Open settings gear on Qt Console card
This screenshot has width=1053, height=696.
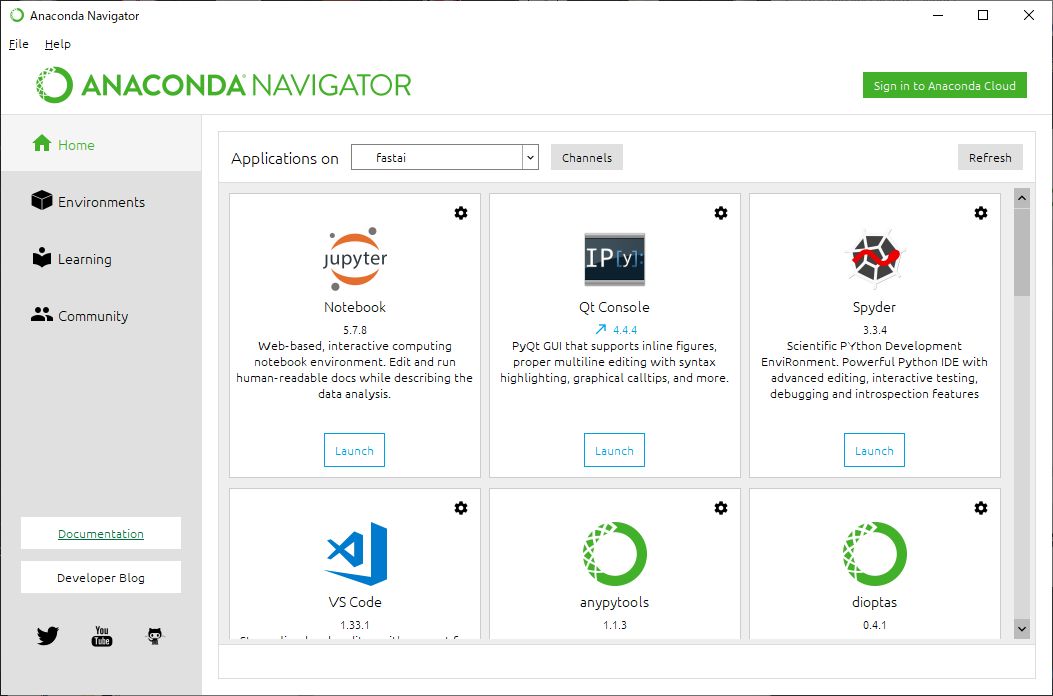click(721, 213)
